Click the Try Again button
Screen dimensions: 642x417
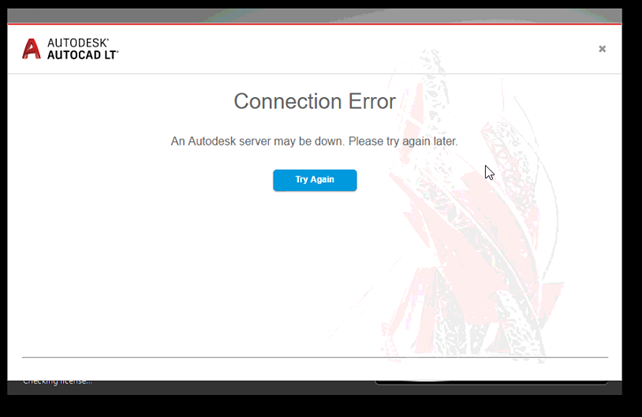(x=315, y=180)
